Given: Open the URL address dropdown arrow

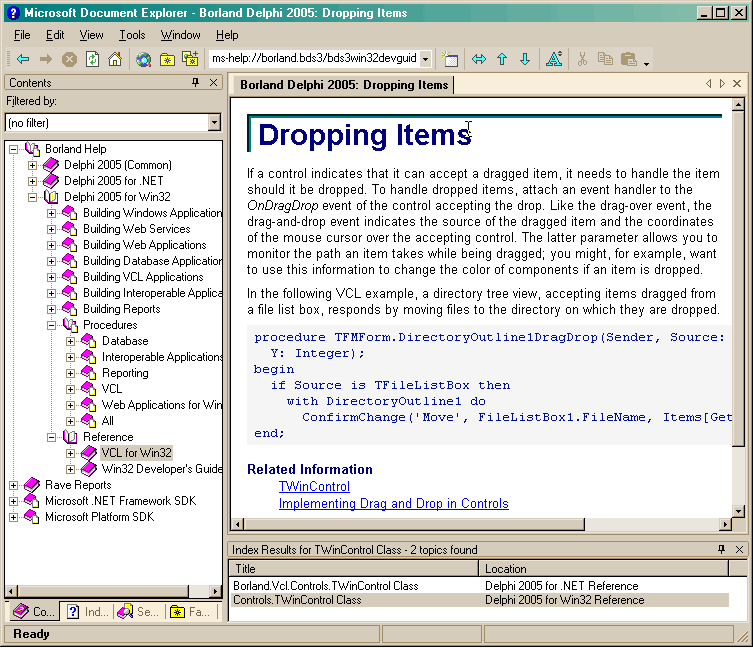Looking at the screenshot, I should [x=425, y=59].
